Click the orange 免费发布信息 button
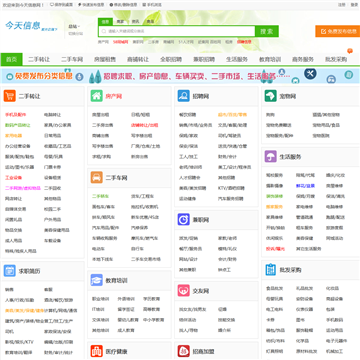This screenshot has width=360, height=360. tap(338, 31)
